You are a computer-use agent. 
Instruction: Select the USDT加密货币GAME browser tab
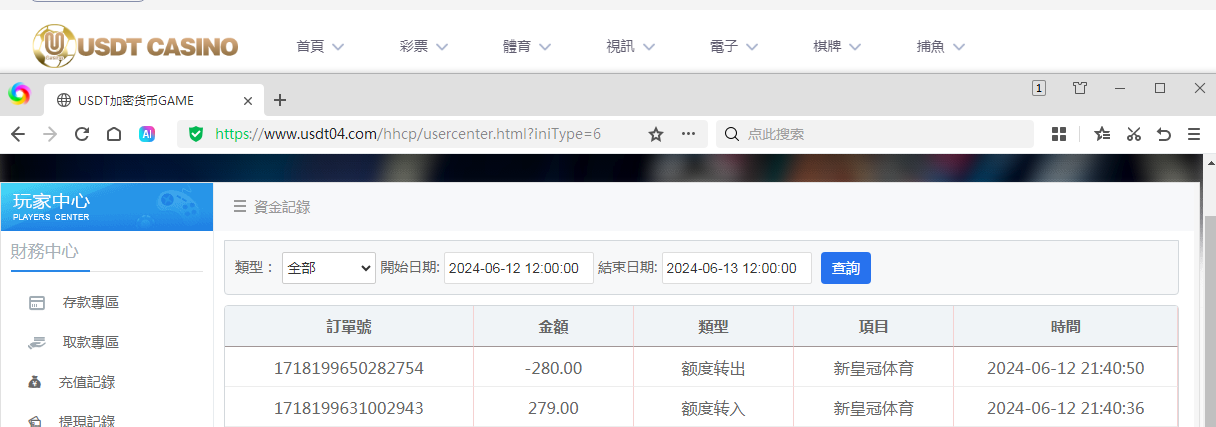[x=155, y=100]
